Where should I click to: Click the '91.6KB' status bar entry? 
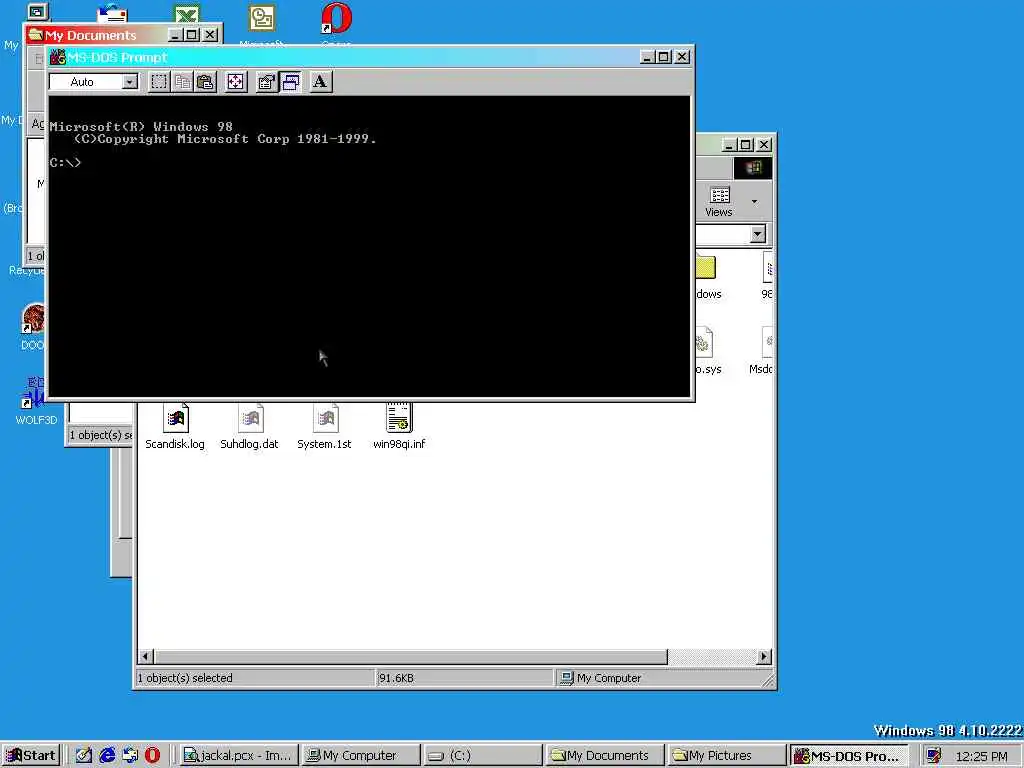click(396, 678)
